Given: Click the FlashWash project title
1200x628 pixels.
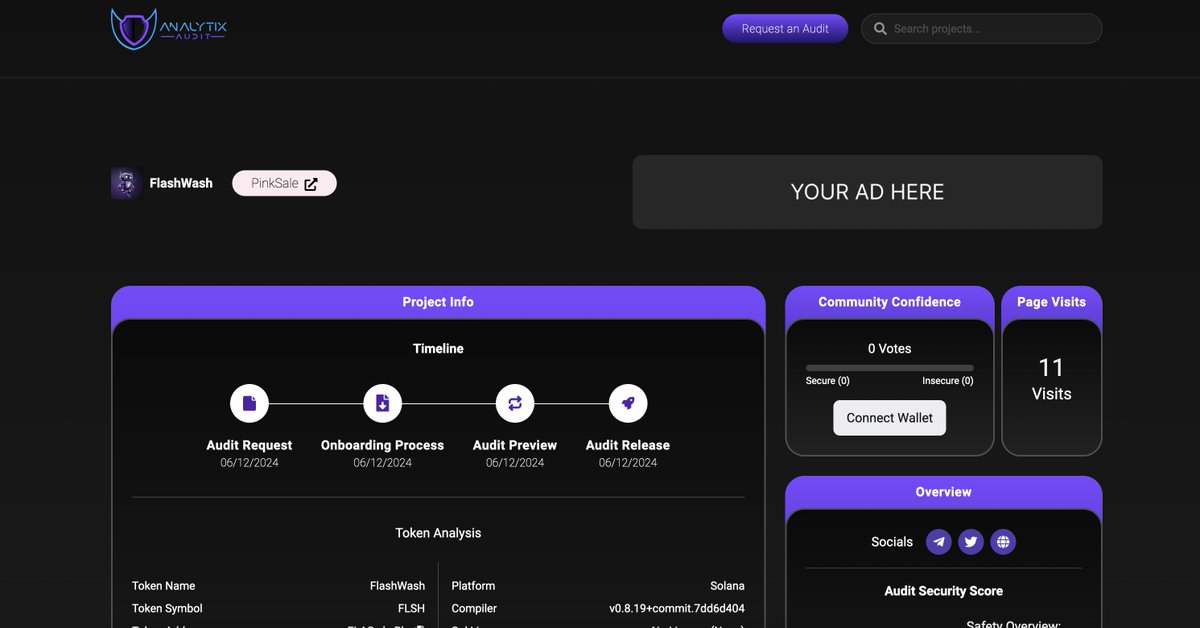Looking at the screenshot, I should (x=181, y=183).
